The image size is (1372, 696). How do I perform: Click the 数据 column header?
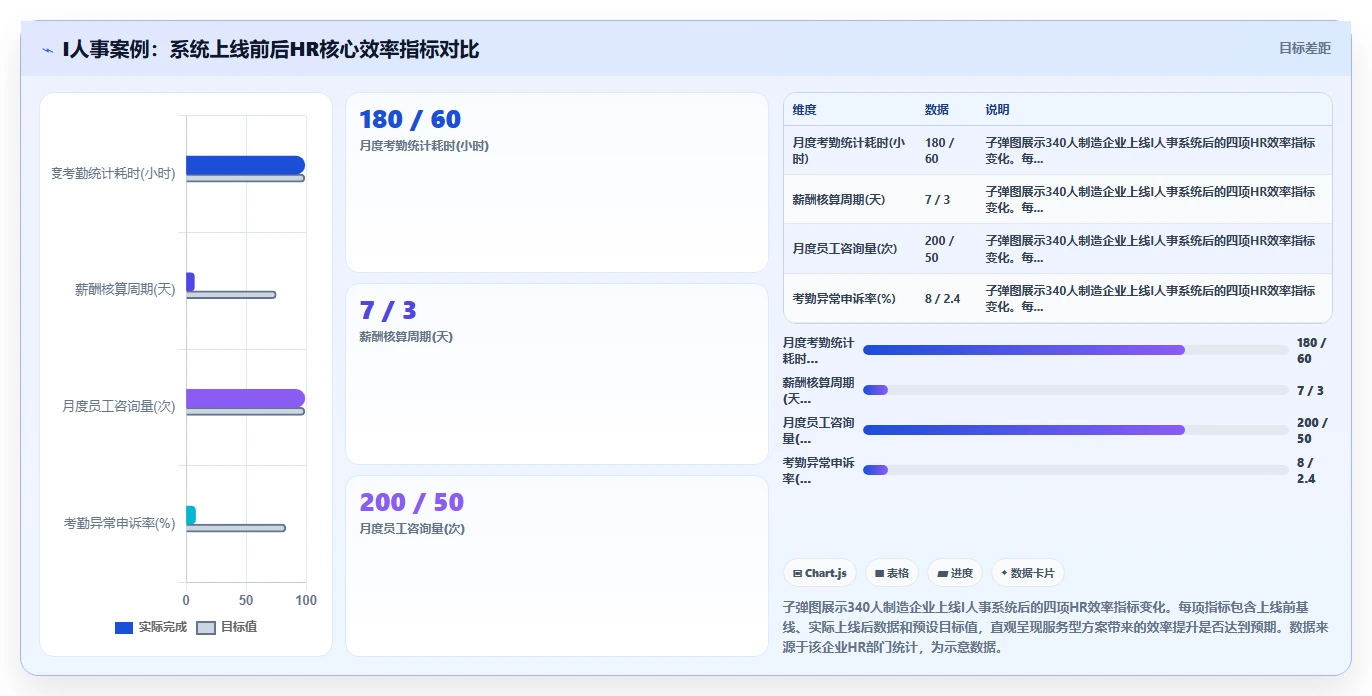pyautogui.click(x=937, y=110)
